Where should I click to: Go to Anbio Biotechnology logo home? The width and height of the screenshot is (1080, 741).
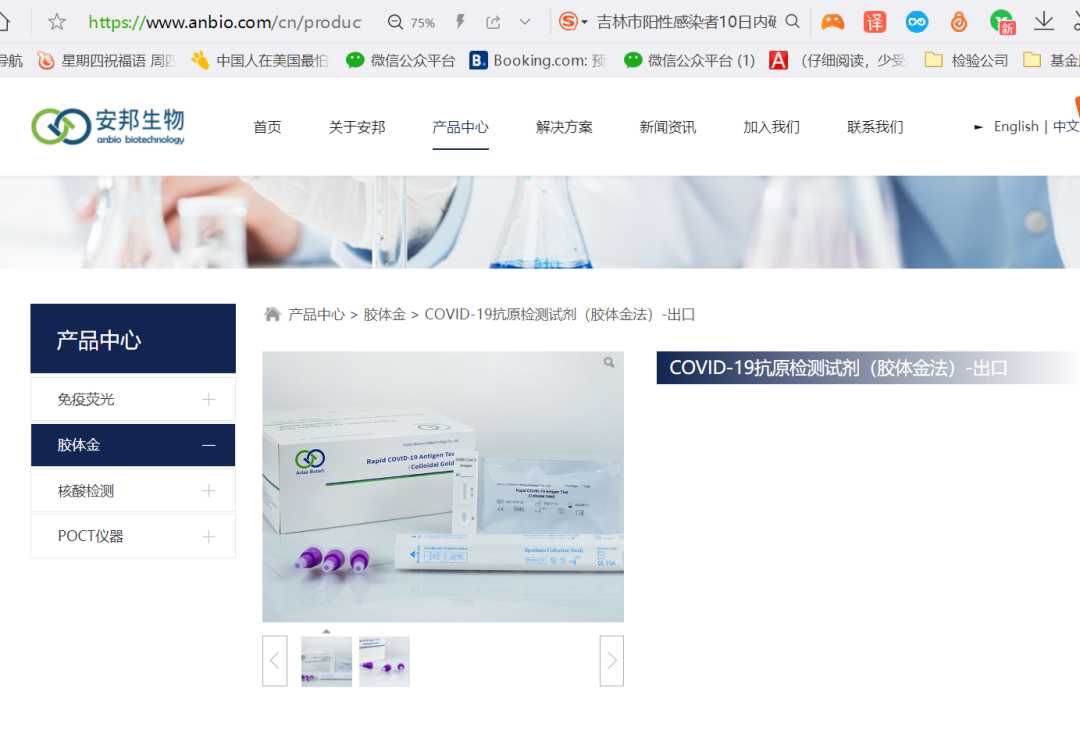point(108,126)
